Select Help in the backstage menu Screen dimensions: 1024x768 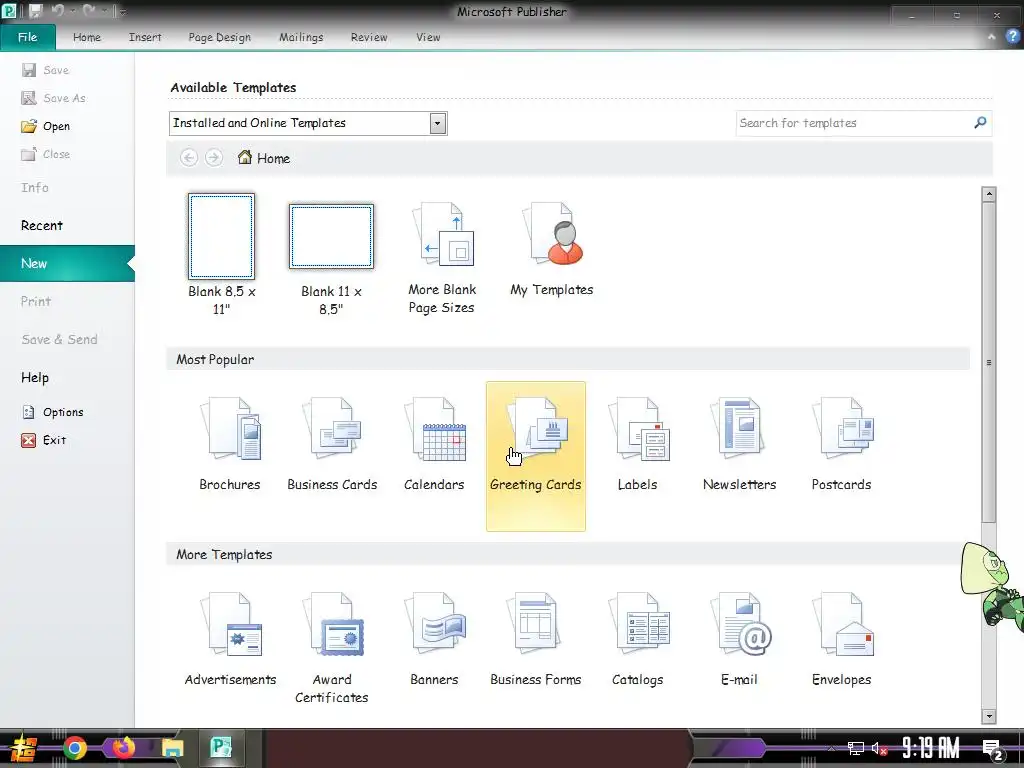(67, 377)
